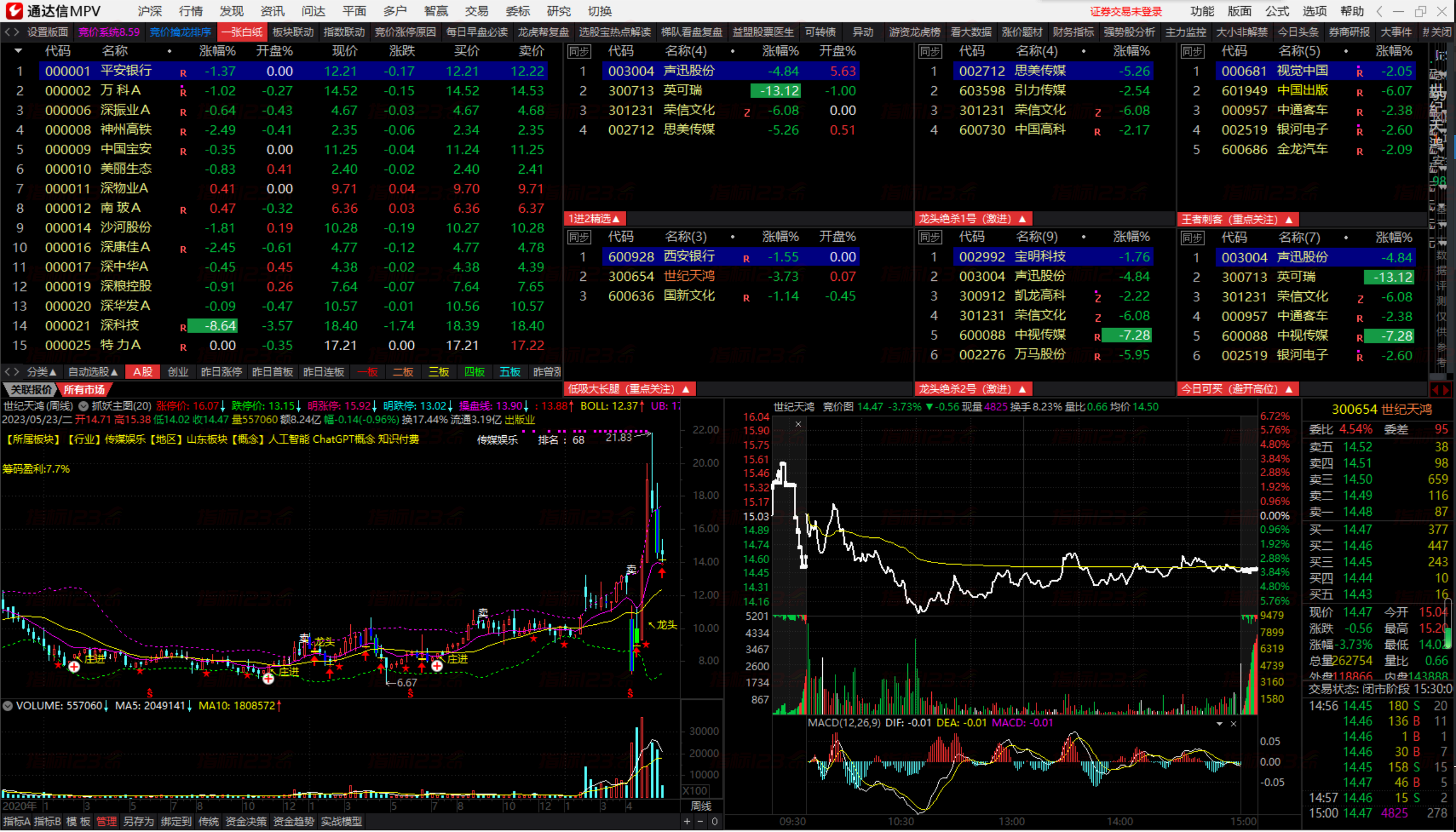Image resolution: width=1456 pixels, height=832 pixels.
Task: Select 英可瑞 row in 1进2精选 list
Action: [x=683, y=91]
